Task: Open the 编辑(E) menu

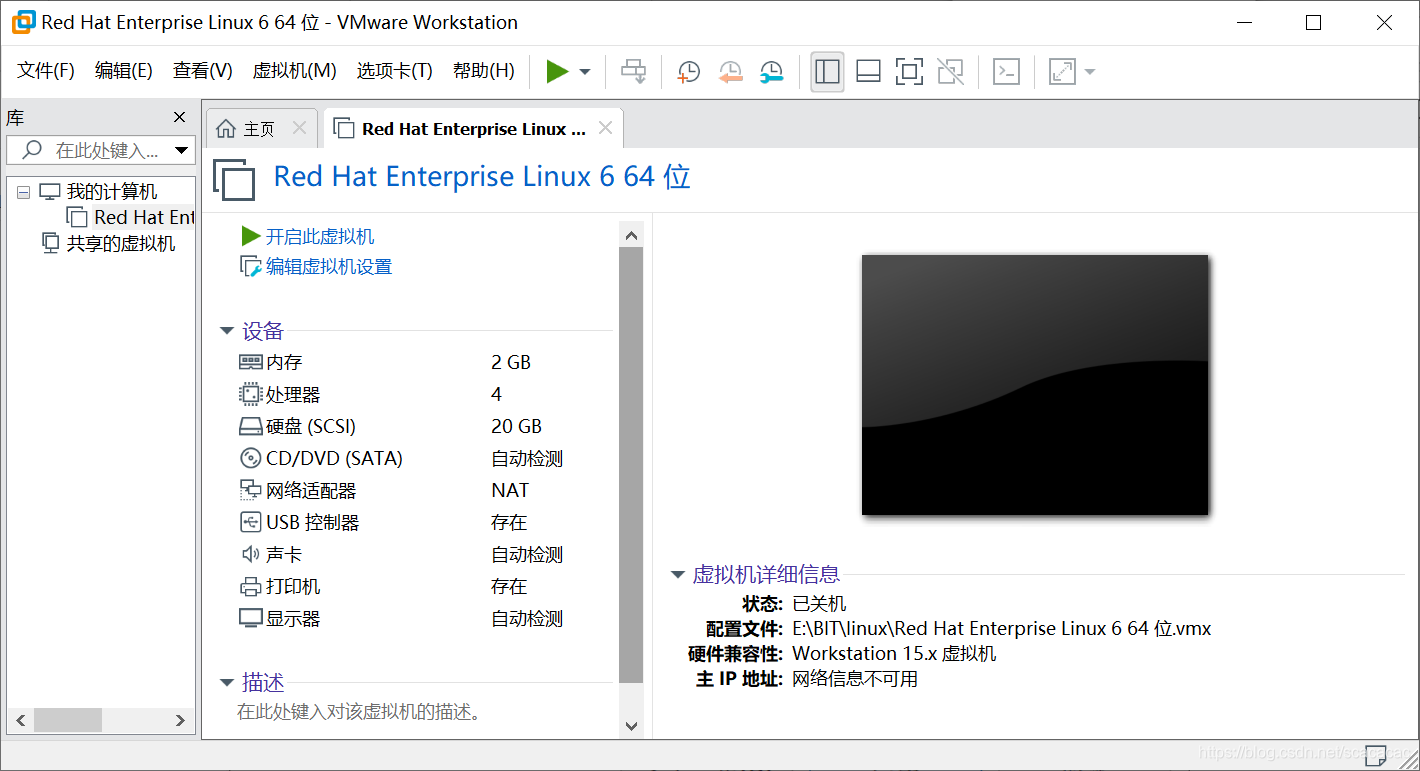Action: click(124, 70)
